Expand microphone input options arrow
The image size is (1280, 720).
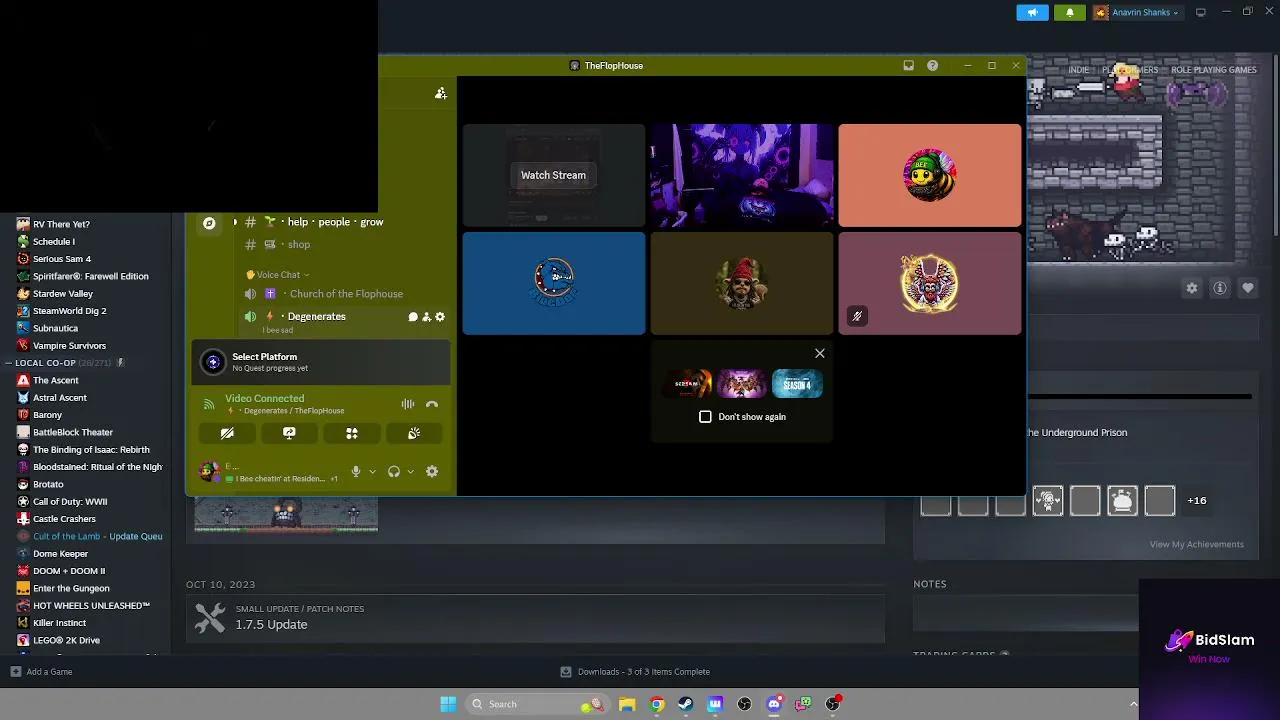coord(372,472)
